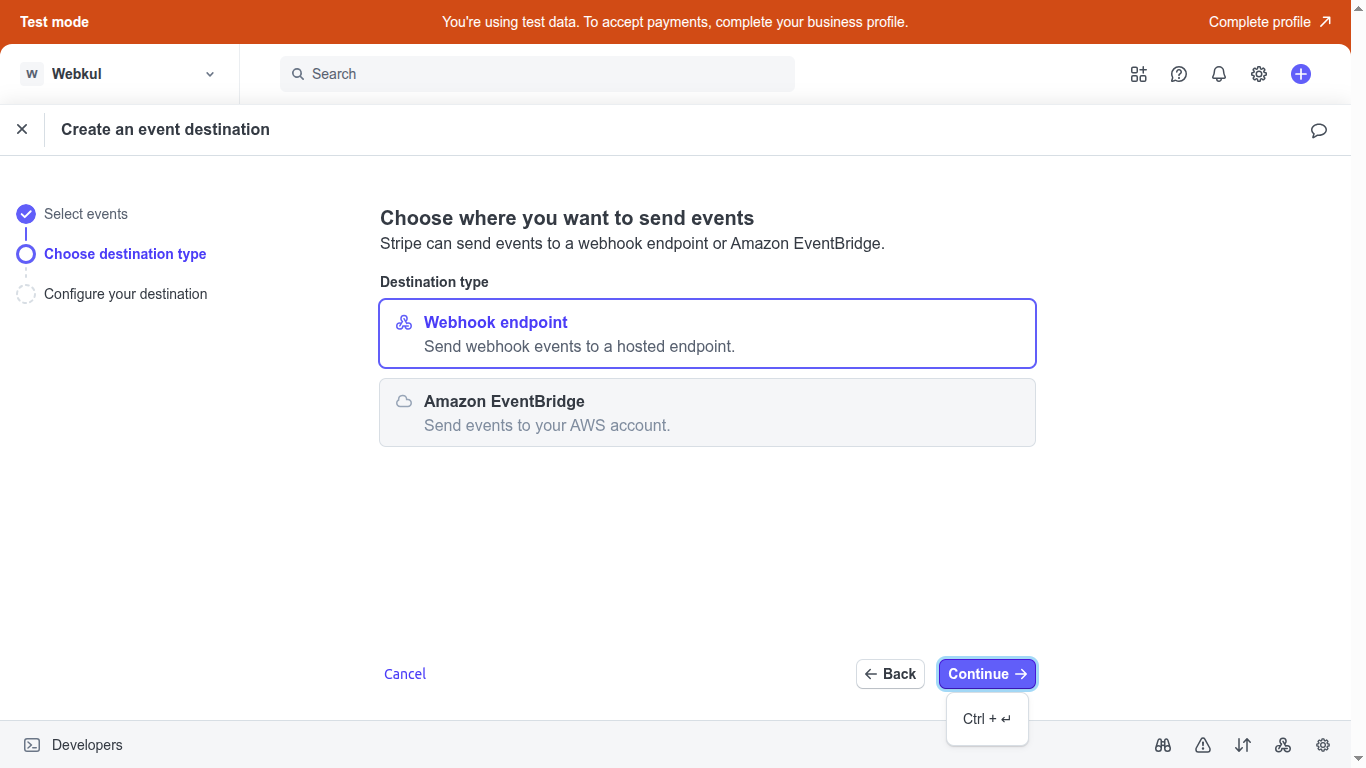Viewport: 1366px width, 768px height.
Task: Select the Webhook endpoint destination type
Action: [707, 333]
